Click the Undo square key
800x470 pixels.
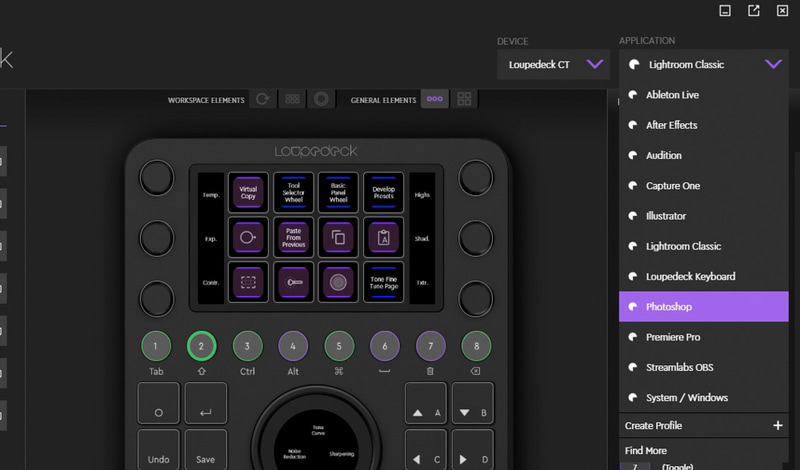159,450
